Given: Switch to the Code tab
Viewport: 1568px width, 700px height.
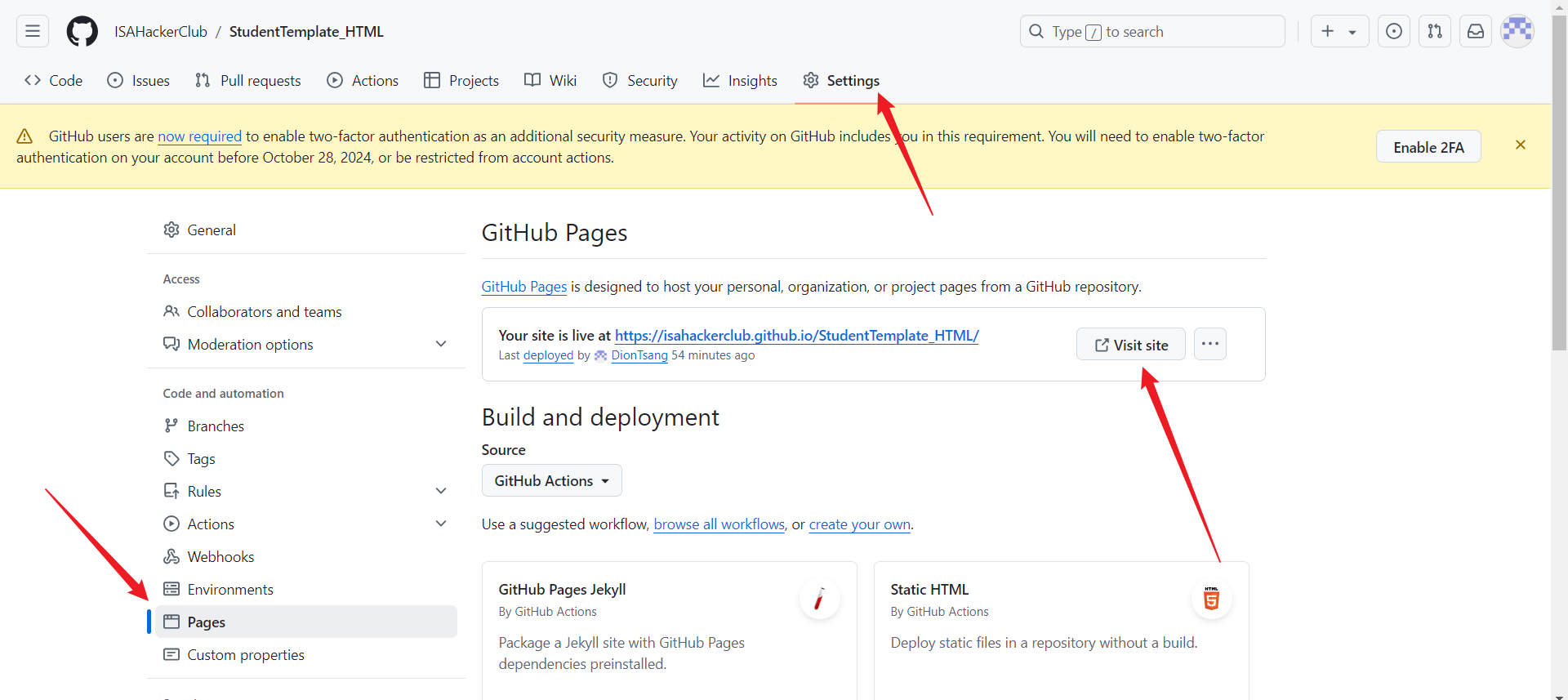Looking at the screenshot, I should 54,80.
